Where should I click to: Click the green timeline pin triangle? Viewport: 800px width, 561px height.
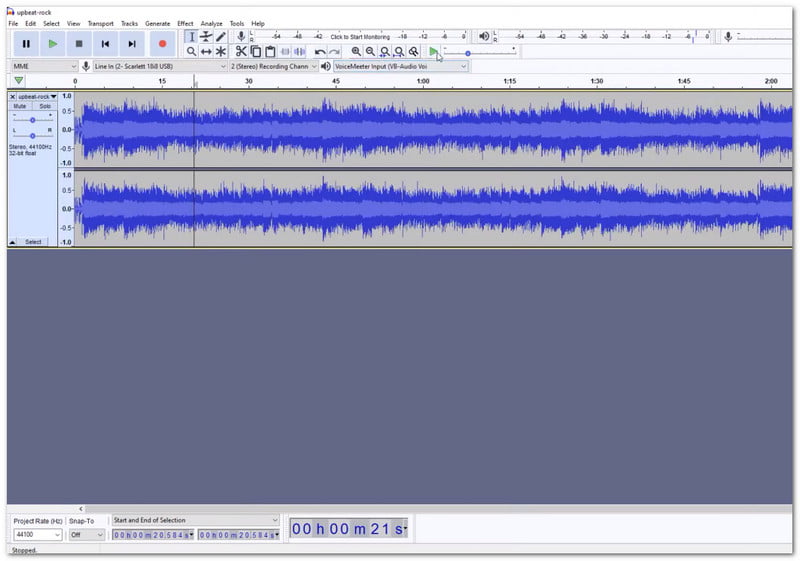(19, 81)
